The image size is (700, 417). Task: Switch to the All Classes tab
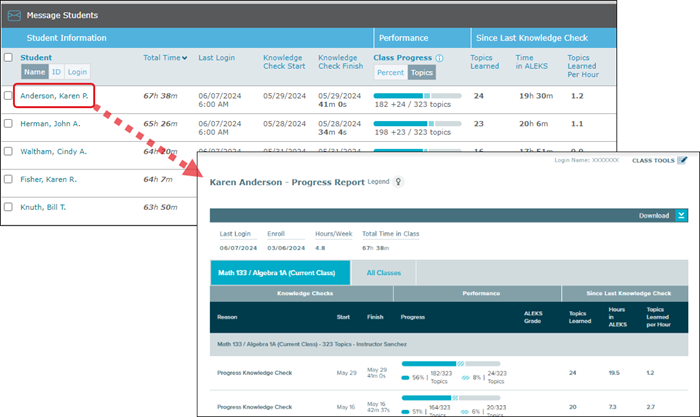coord(385,272)
